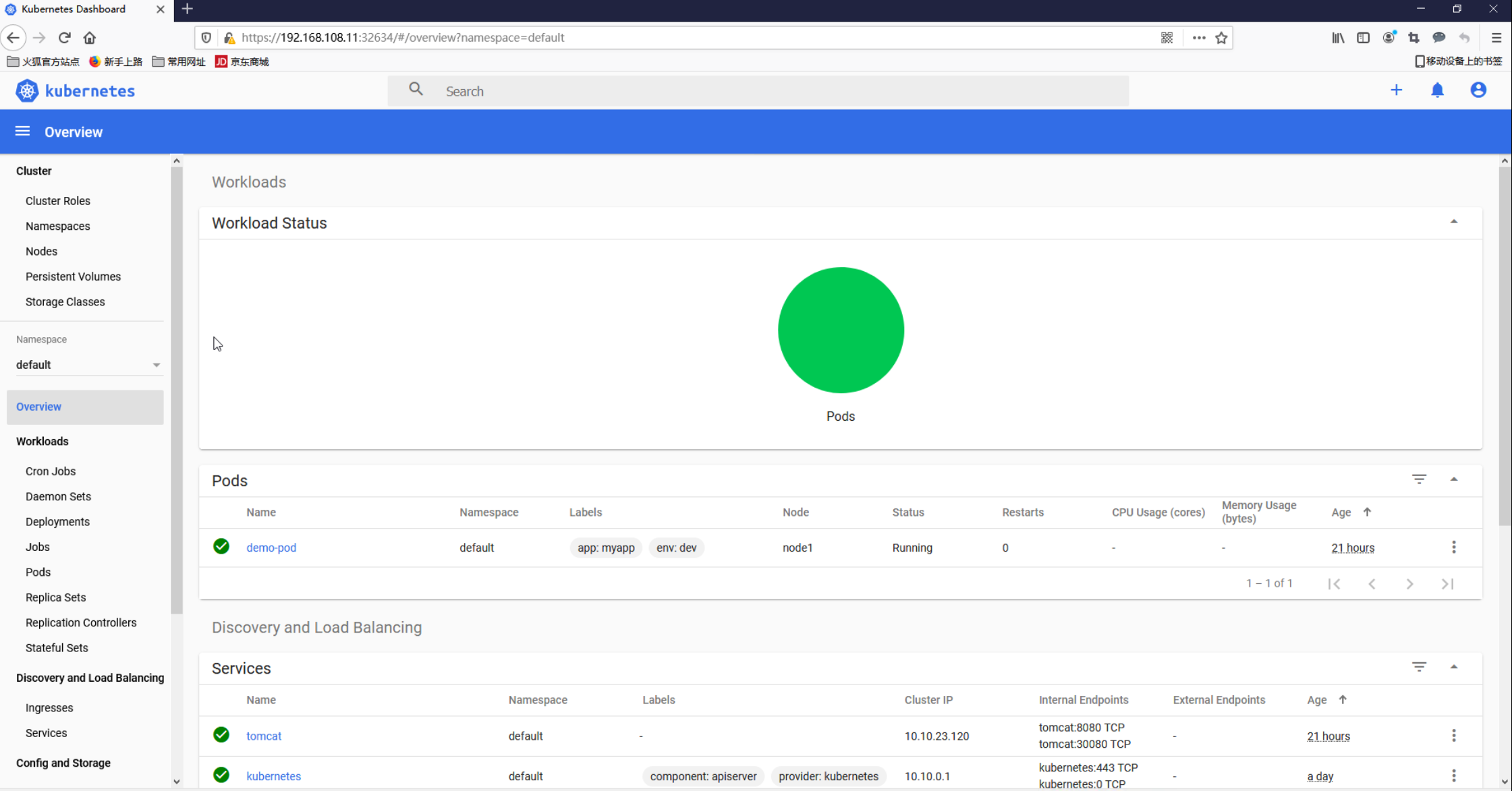Open Replica Sets in sidebar
Viewport: 1512px width, 791px height.
click(x=55, y=597)
